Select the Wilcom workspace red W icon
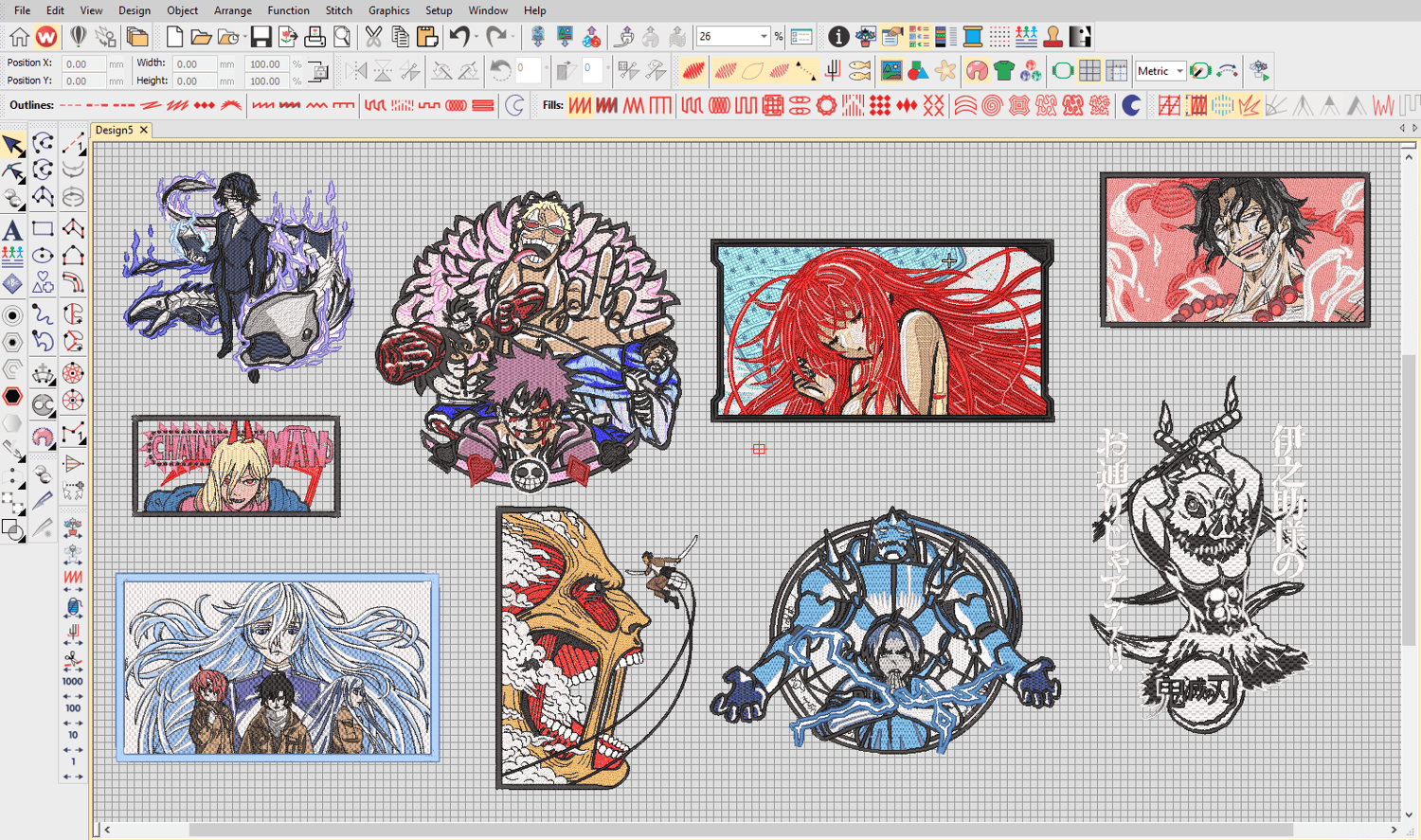The image size is (1421, 840). pos(46,37)
